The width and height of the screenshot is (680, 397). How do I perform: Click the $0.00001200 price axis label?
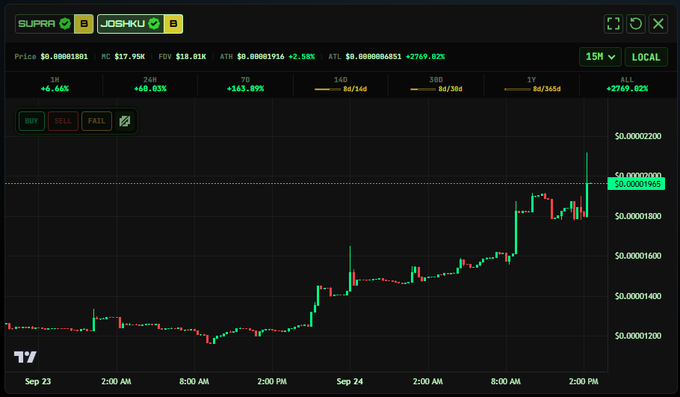[638, 336]
